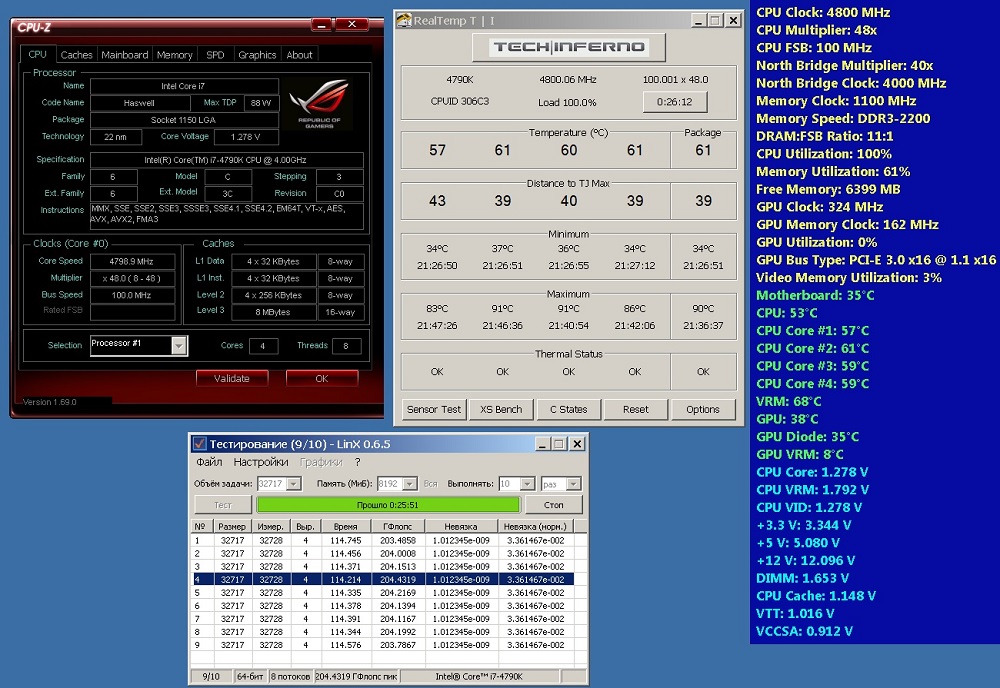Click the green Прошло progress bar
Image resolution: width=1000 pixels, height=688 pixels.
point(388,504)
